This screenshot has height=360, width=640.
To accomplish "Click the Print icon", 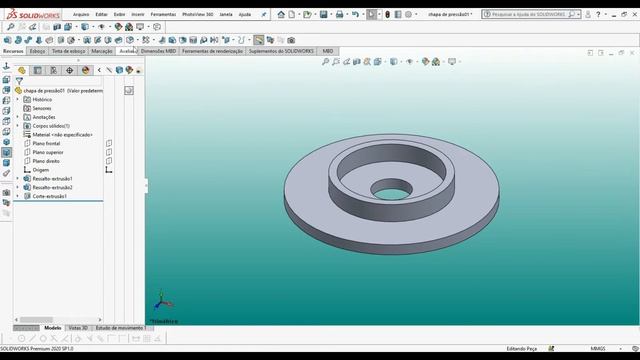I will (x=339, y=14).
